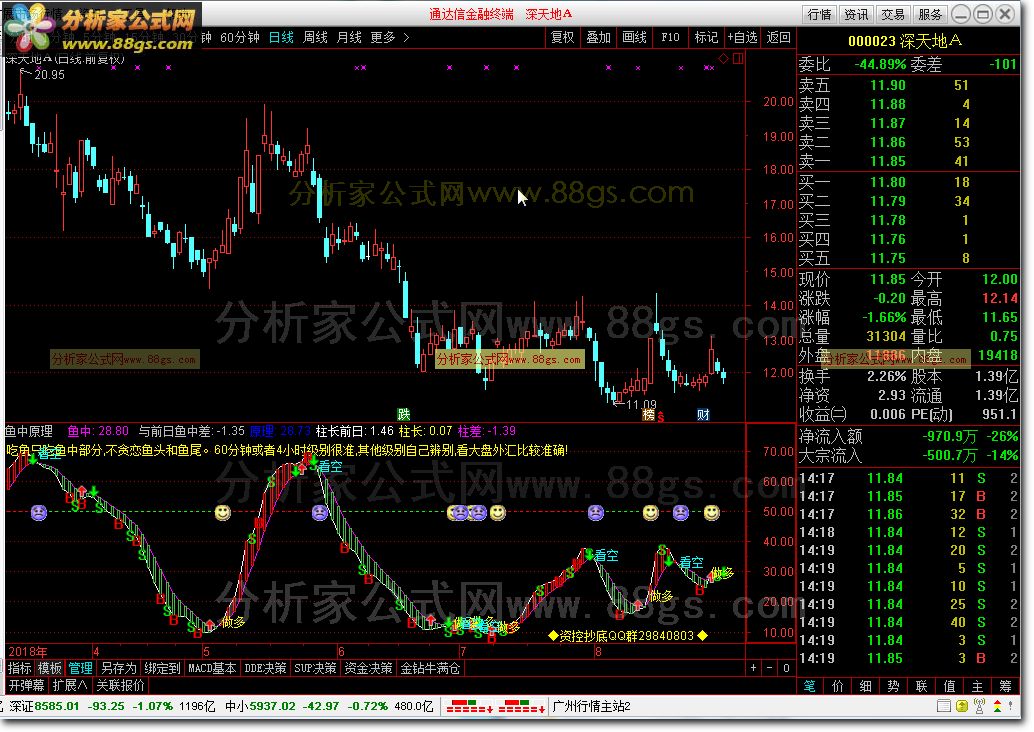
Task: Open the 交易 menu in title bar
Action: pos(893,14)
